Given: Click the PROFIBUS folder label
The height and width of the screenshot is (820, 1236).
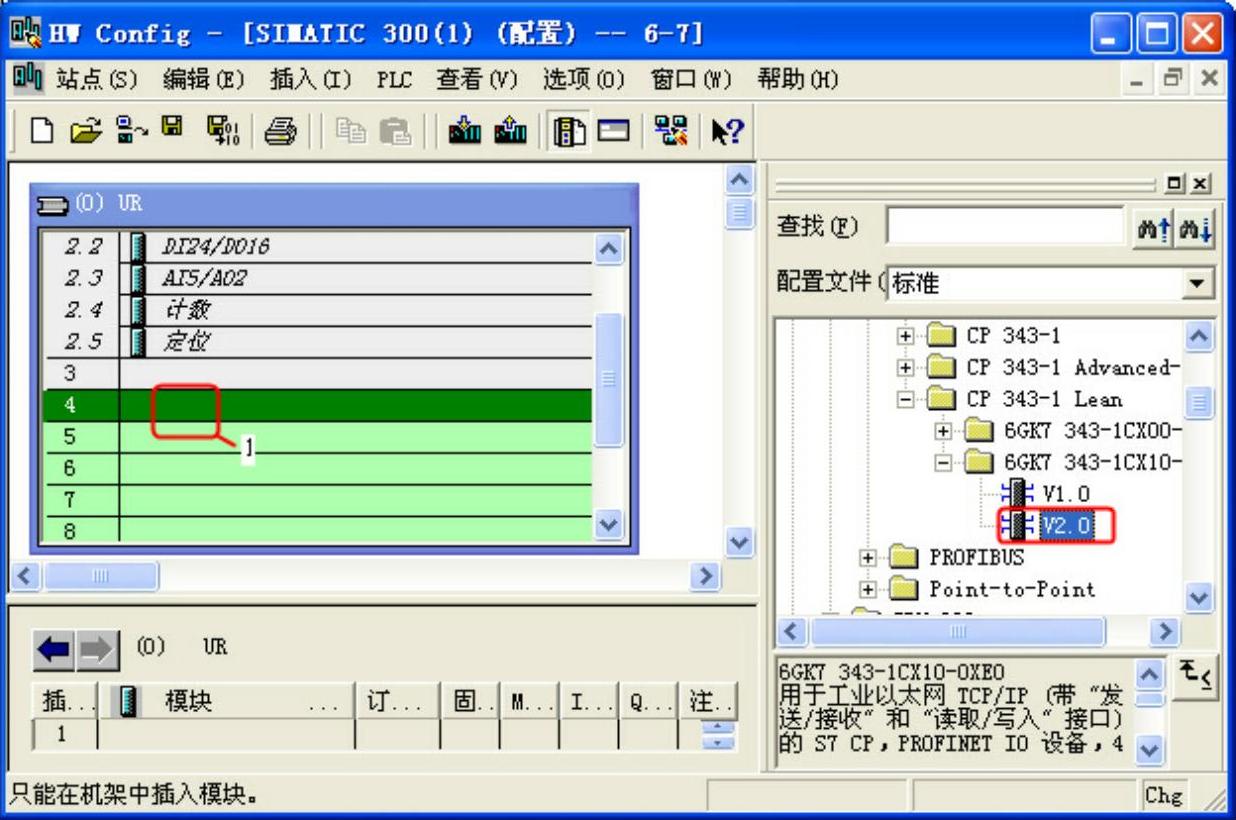Looking at the screenshot, I should pos(977,557).
